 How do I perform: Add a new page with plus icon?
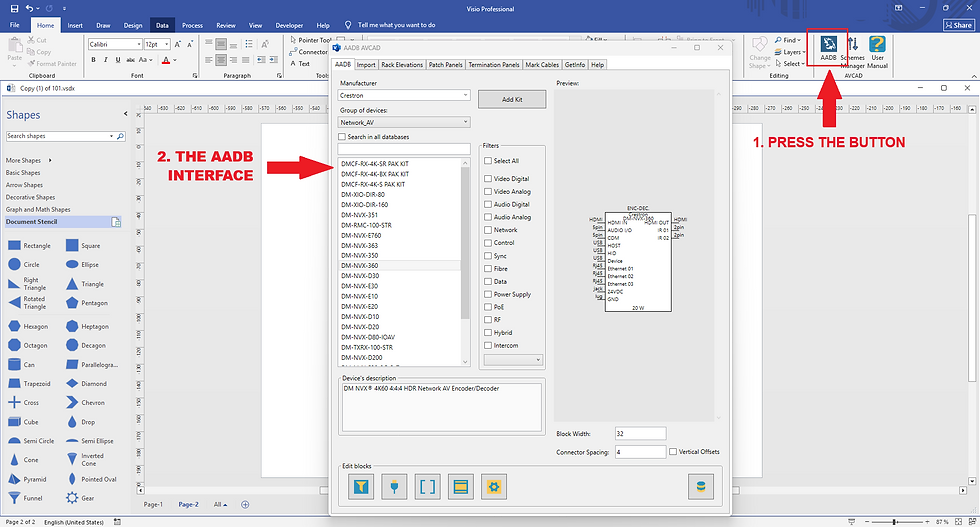pyautogui.click(x=245, y=504)
